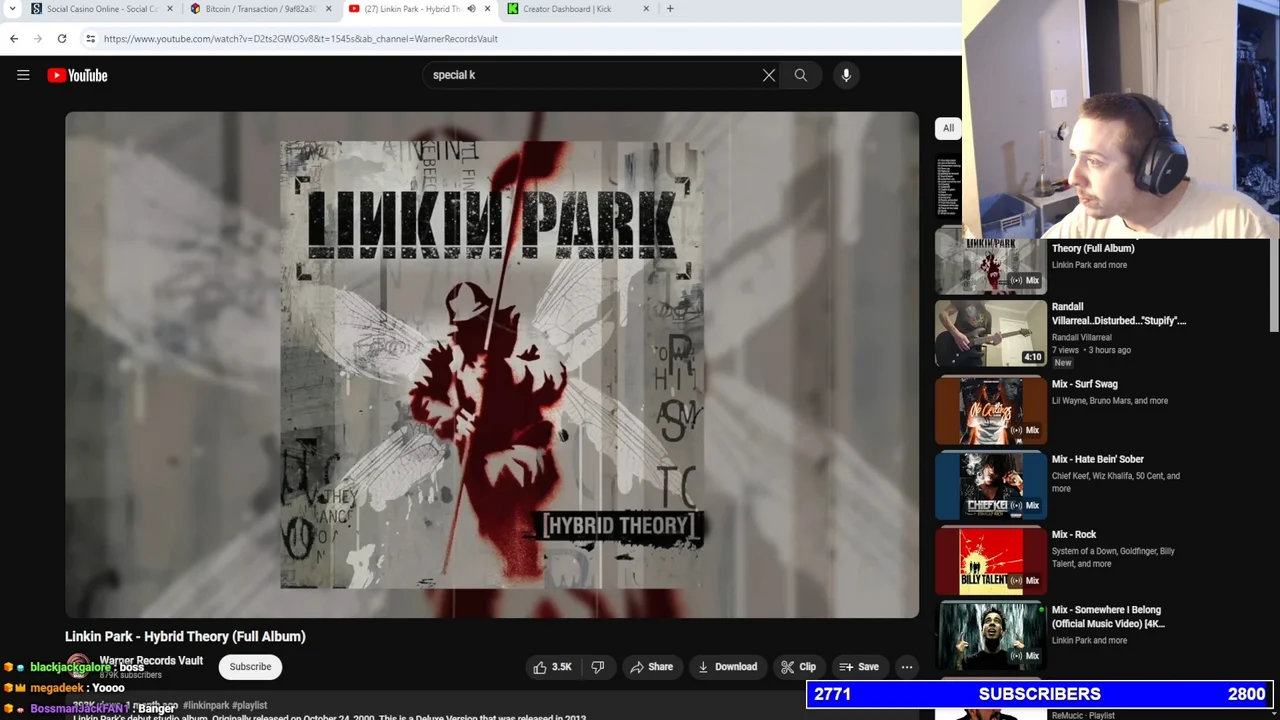Image resolution: width=1280 pixels, height=720 pixels.
Task: Click the Warner Records Vault channel avatar
Action: (79, 667)
